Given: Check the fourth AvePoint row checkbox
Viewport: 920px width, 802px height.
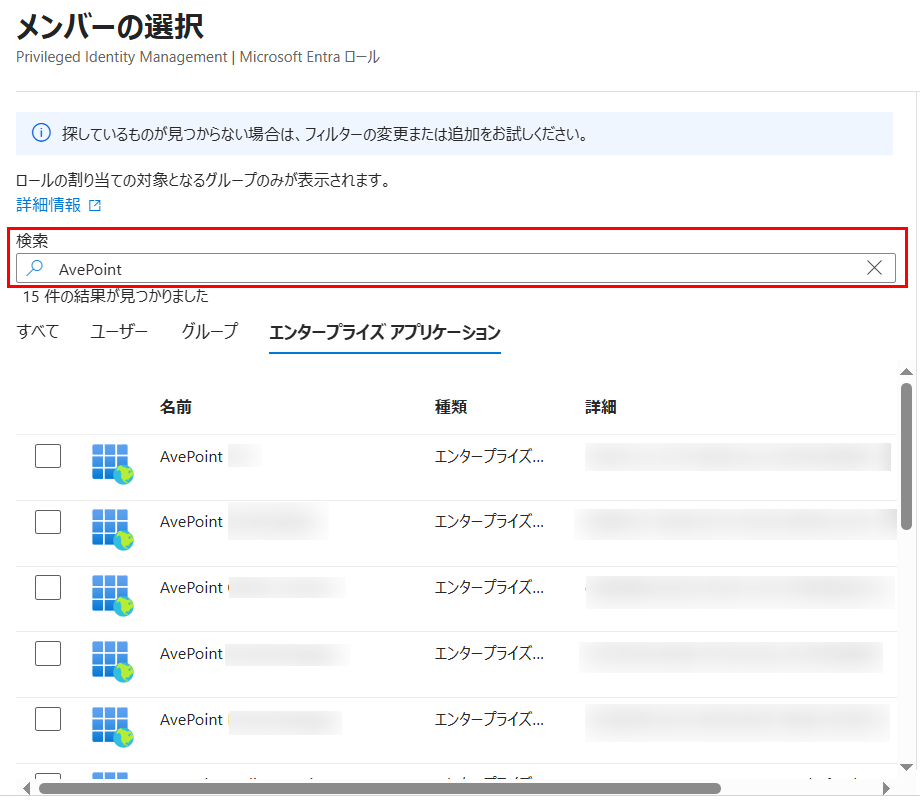Looking at the screenshot, I should point(48,654).
